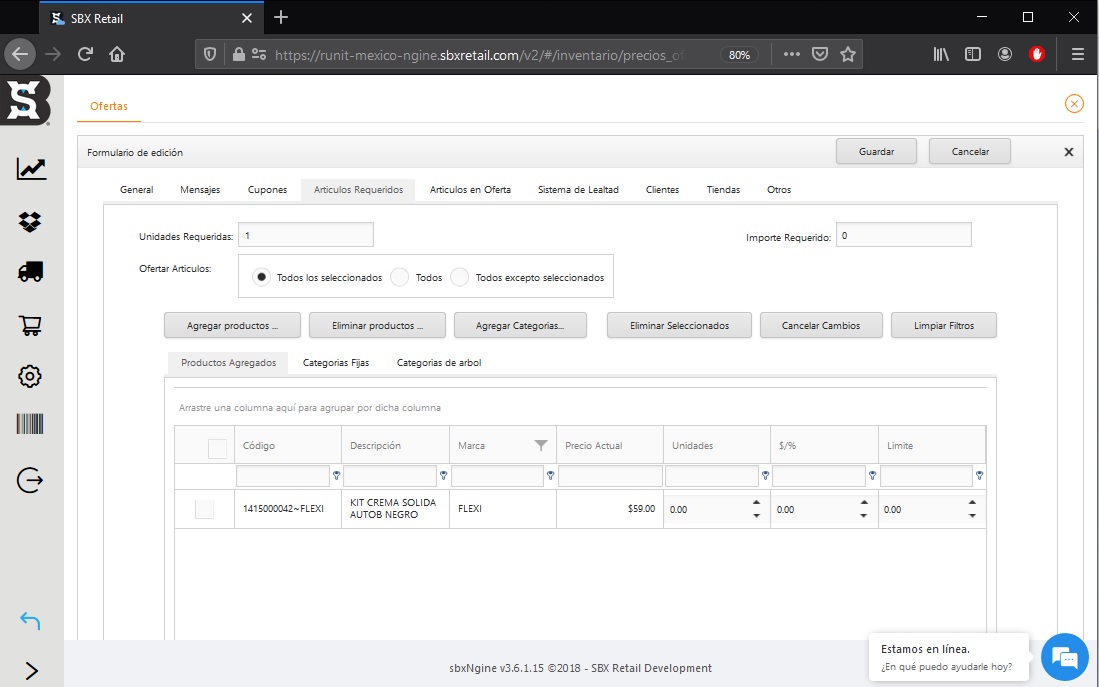Click the Unidades Requeridas input field
The height and width of the screenshot is (687, 1099).
(306, 235)
